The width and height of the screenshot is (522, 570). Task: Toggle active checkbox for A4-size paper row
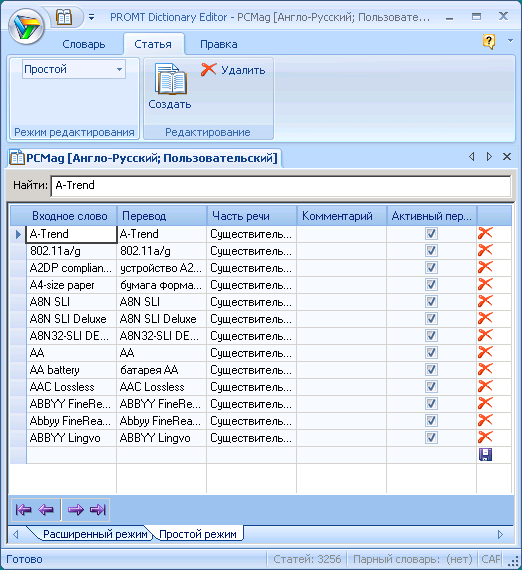(431, 285)
